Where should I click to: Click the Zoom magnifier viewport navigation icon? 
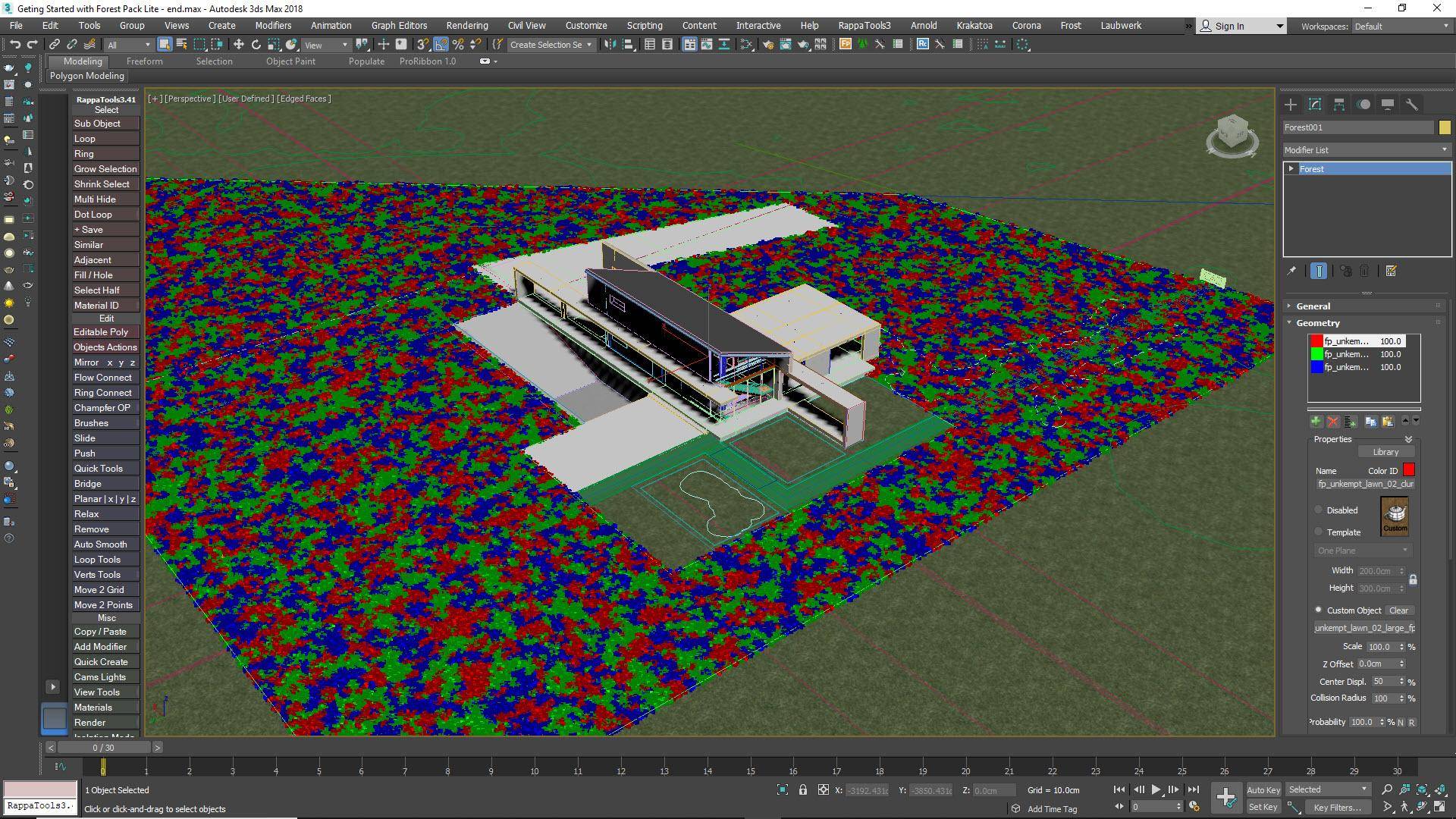(x=1387, y=788)
